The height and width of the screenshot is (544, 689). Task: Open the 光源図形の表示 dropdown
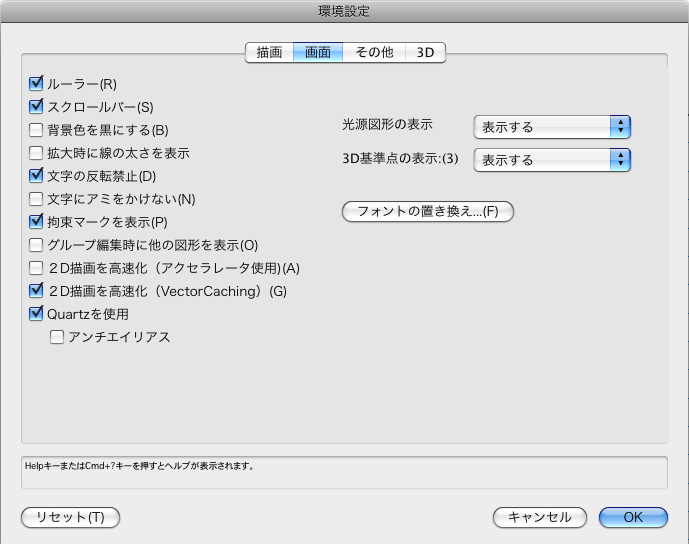point(551,127)
